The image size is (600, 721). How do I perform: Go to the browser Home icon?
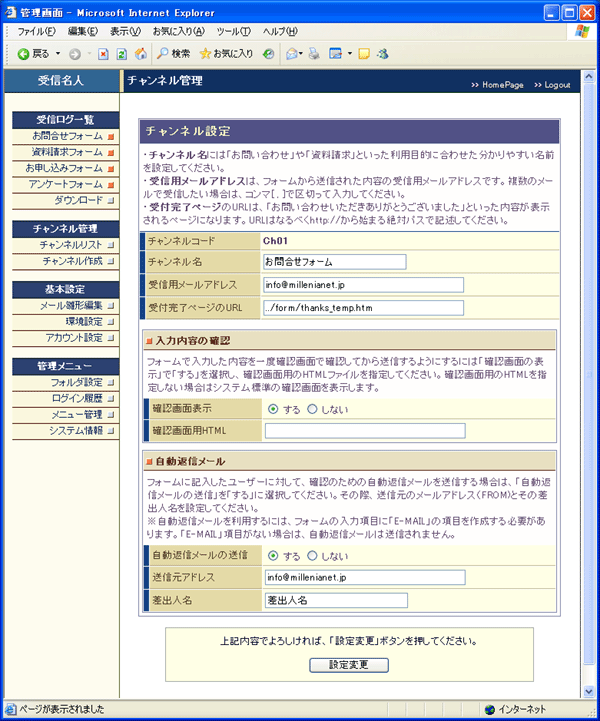tap(141, 54)
